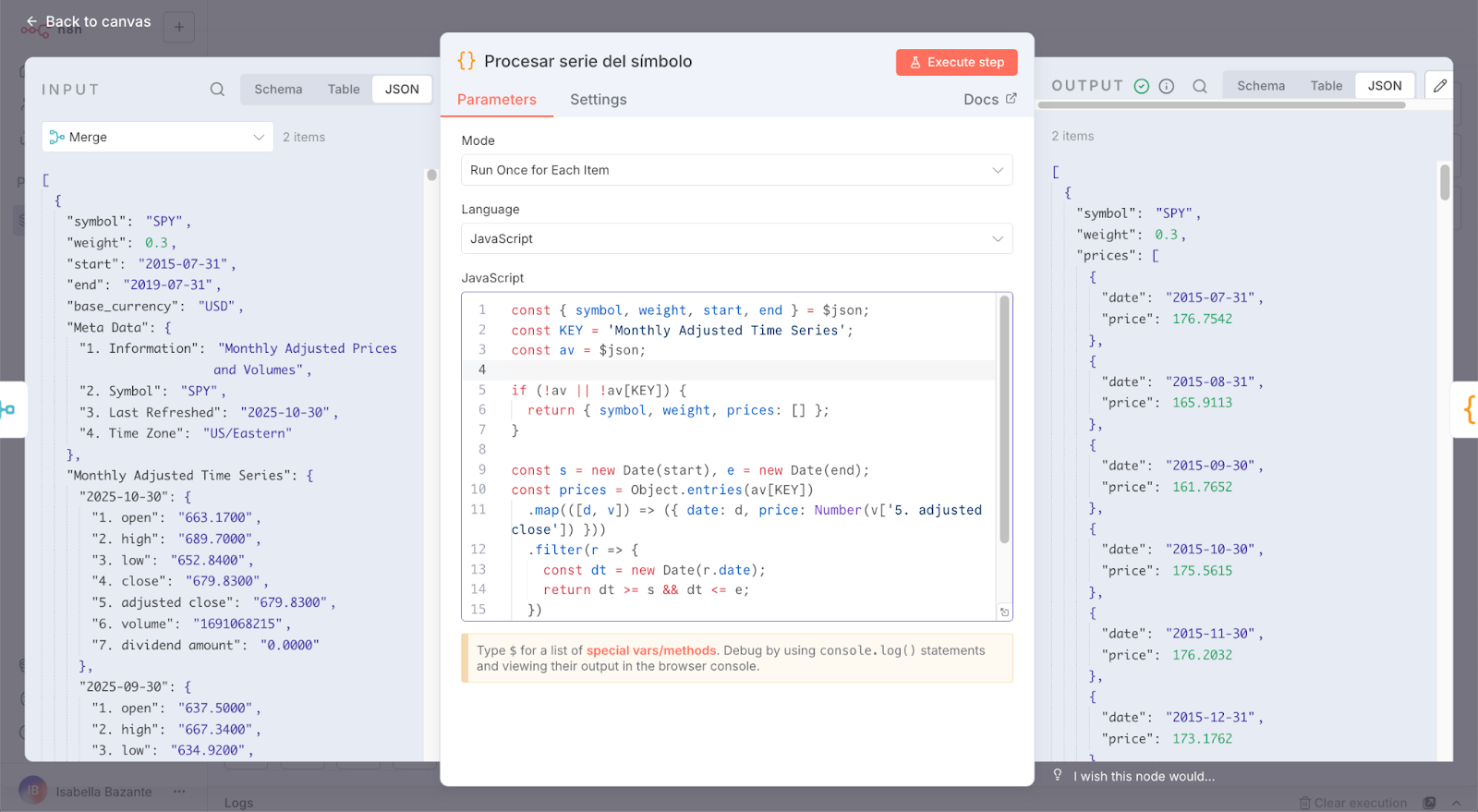Select the JSON view in the OUTPUT panel
1478x812 pixels.
tap(1384, 86)
